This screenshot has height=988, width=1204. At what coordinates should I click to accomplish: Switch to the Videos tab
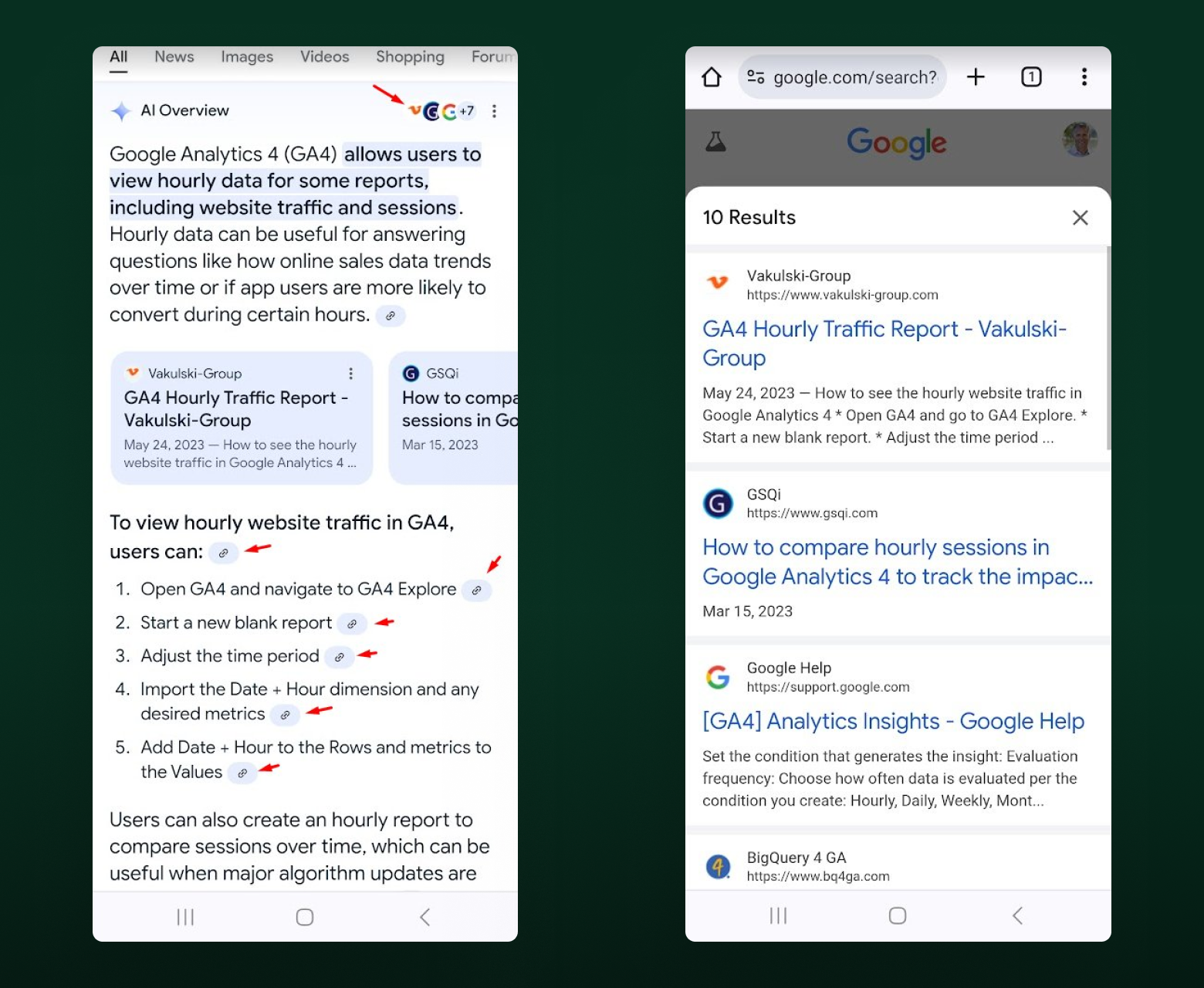click(325, 57)
